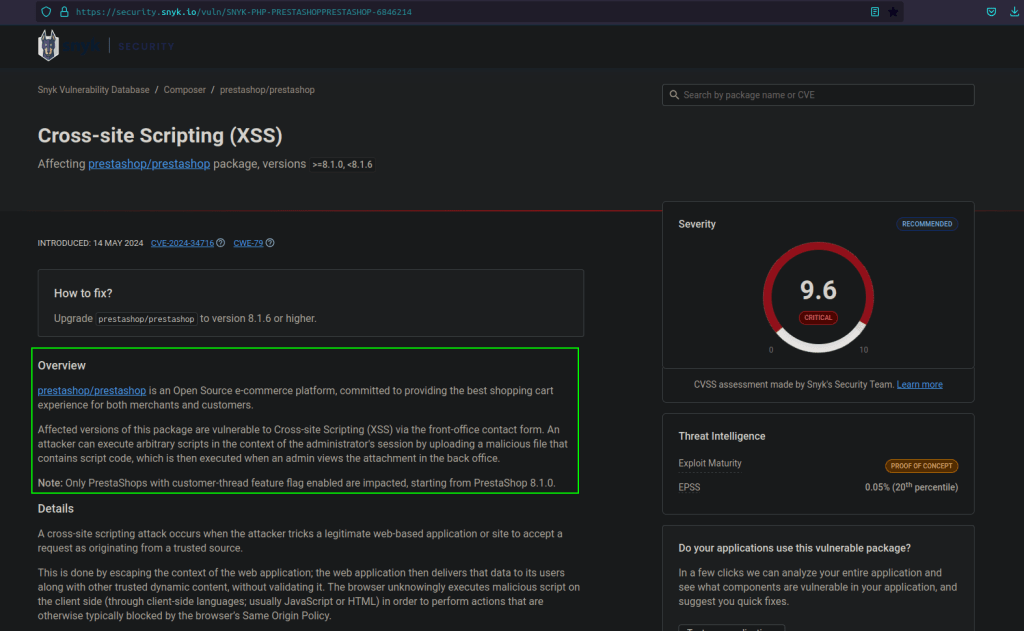Open the CVE-2024-34716 link
Screen dimensions: 1024x631
pos(182,243)
